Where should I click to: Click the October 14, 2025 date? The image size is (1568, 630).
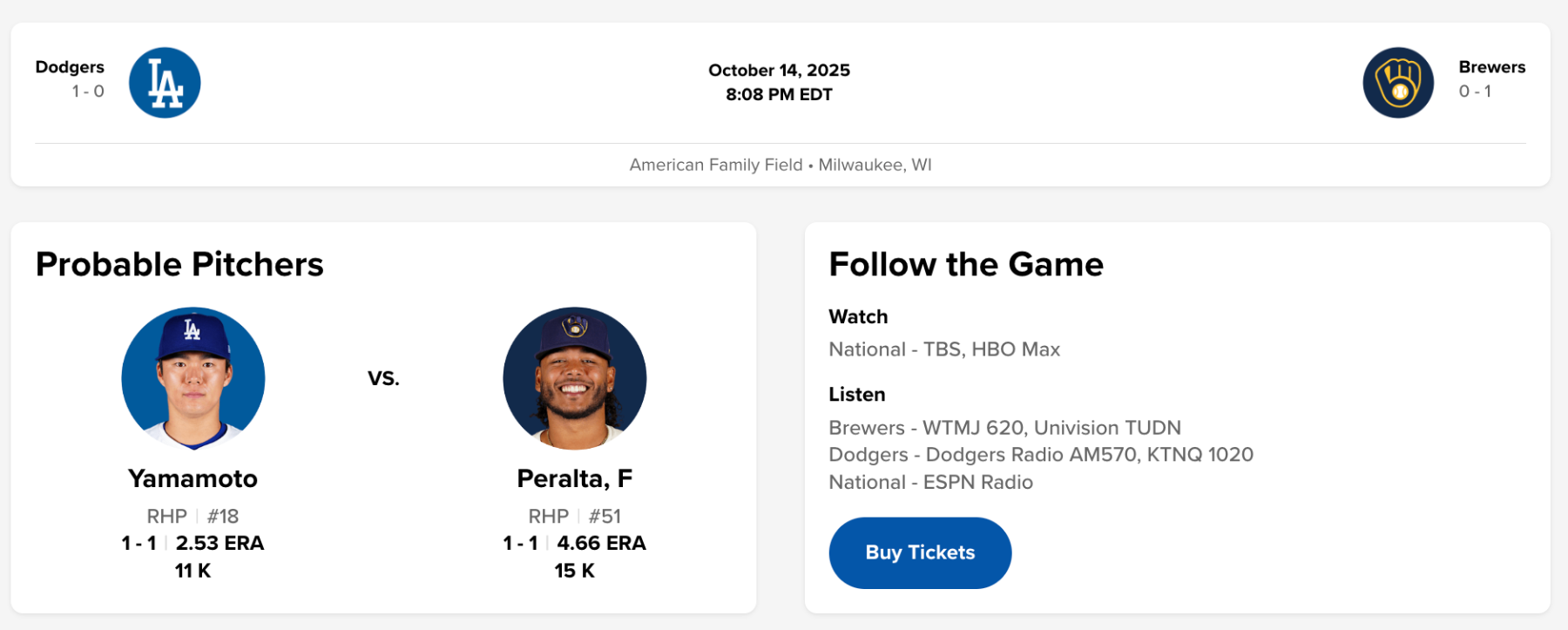tap(779, 70)
